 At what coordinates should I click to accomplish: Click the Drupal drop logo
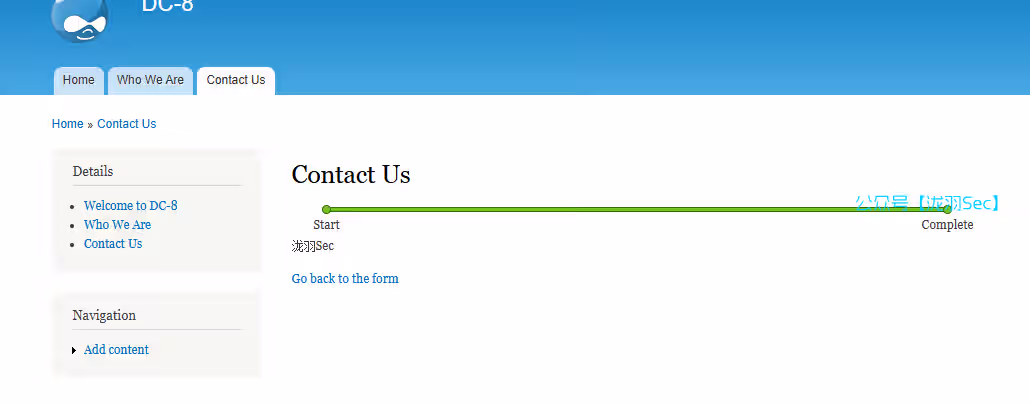[79, 20]
